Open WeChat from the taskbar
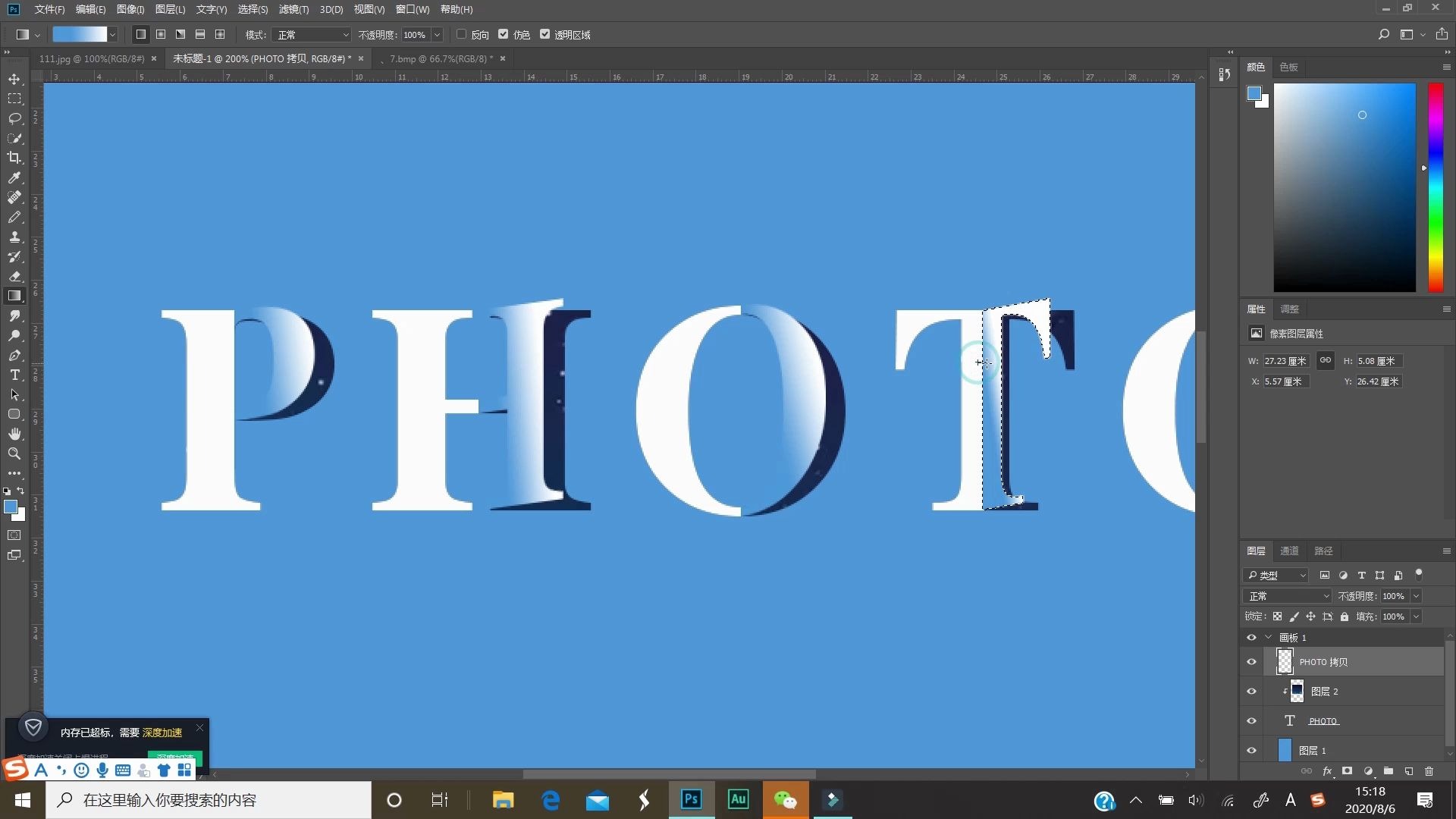Viewport: 1456px width, 819px height. point(785,800)
